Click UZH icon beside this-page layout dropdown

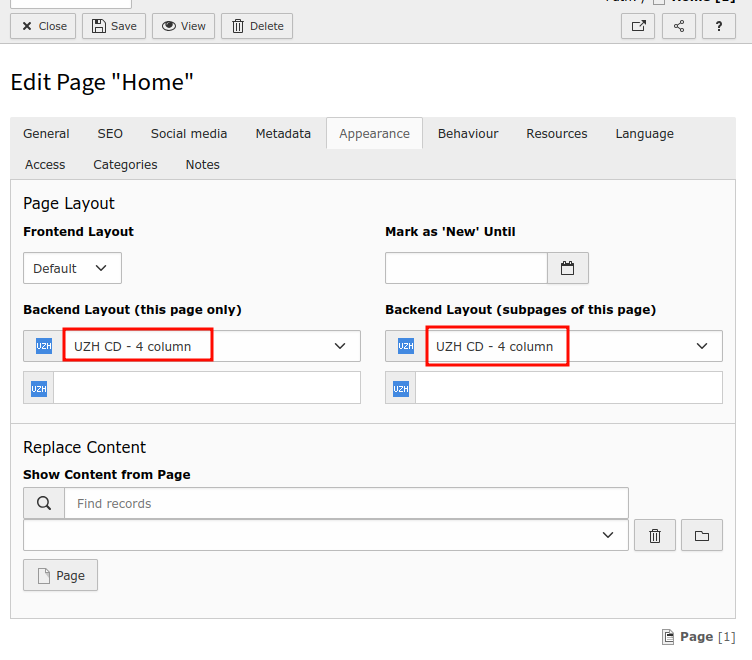point(44,346)
